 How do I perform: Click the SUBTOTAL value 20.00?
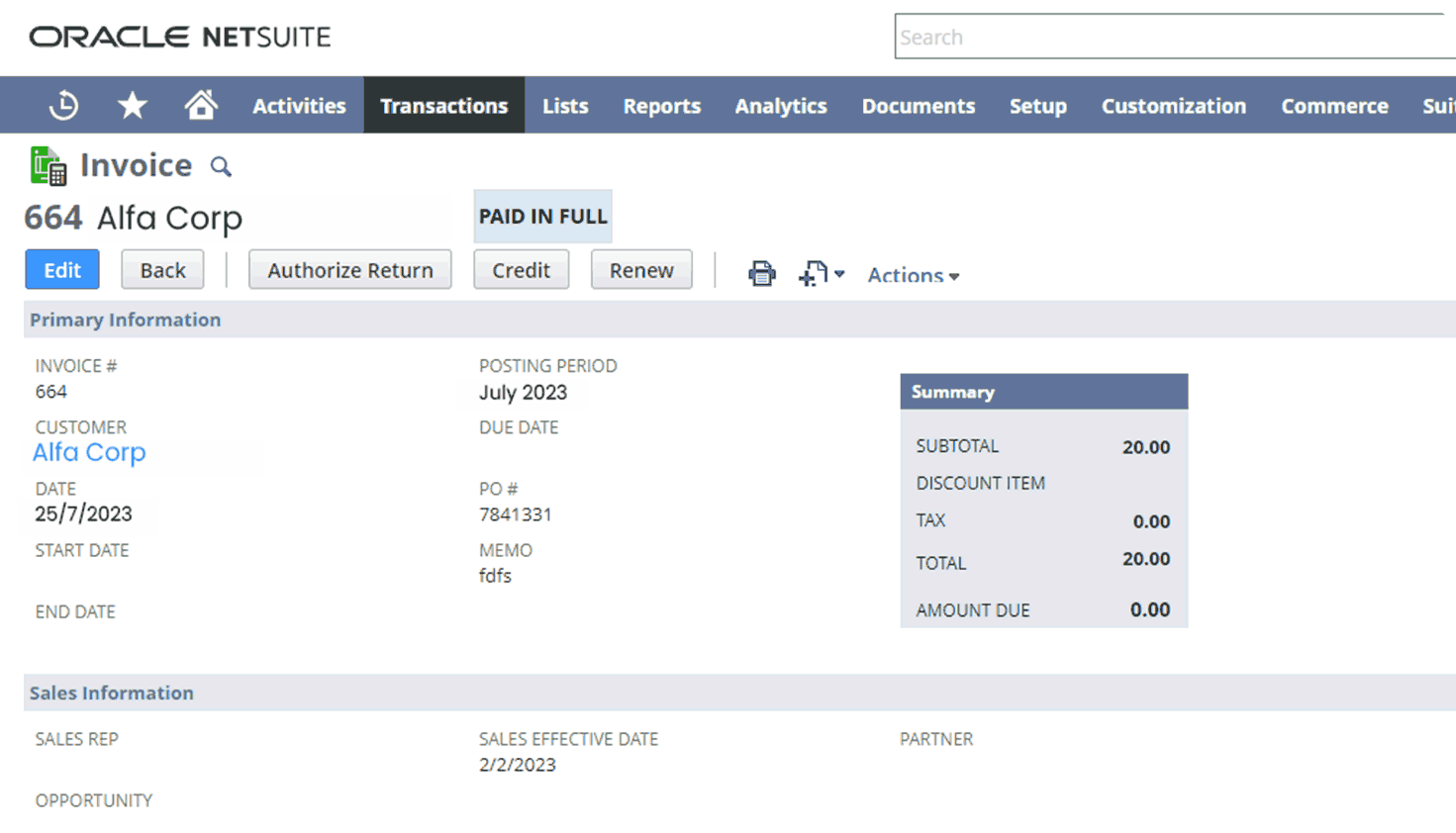coord(1146,447)
